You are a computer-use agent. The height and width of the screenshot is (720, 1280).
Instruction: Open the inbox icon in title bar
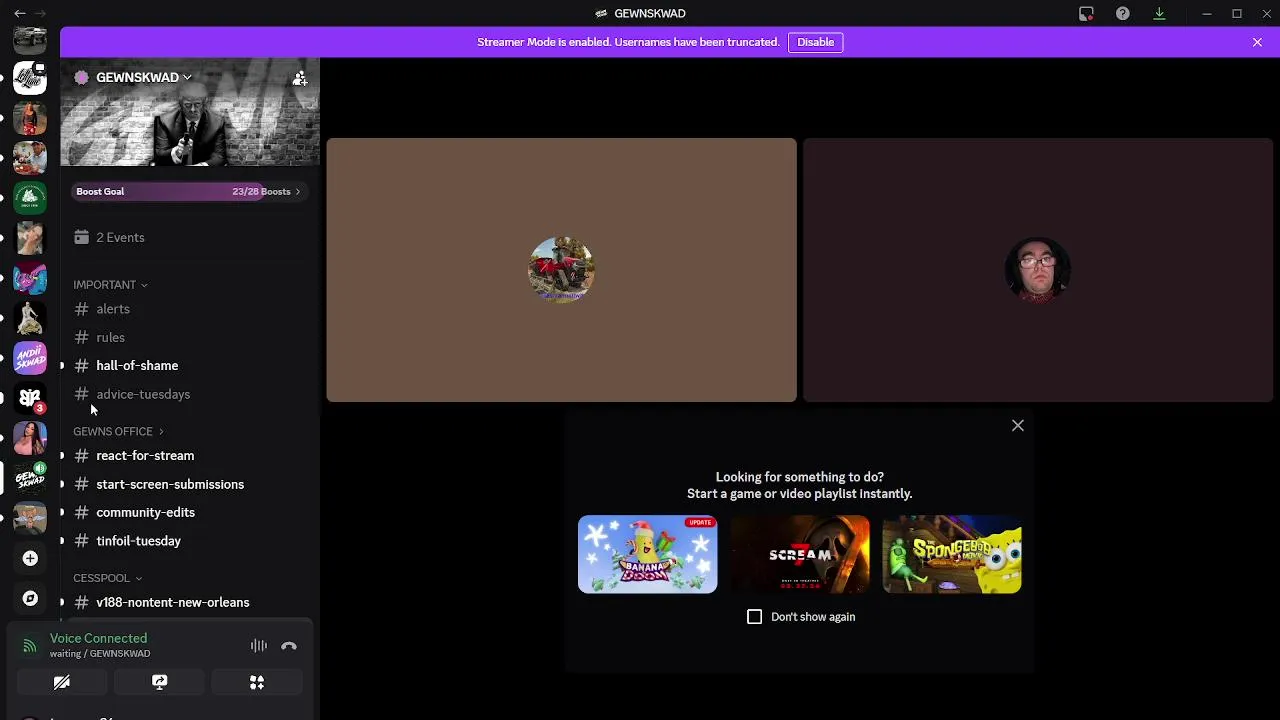(1086, 13)
